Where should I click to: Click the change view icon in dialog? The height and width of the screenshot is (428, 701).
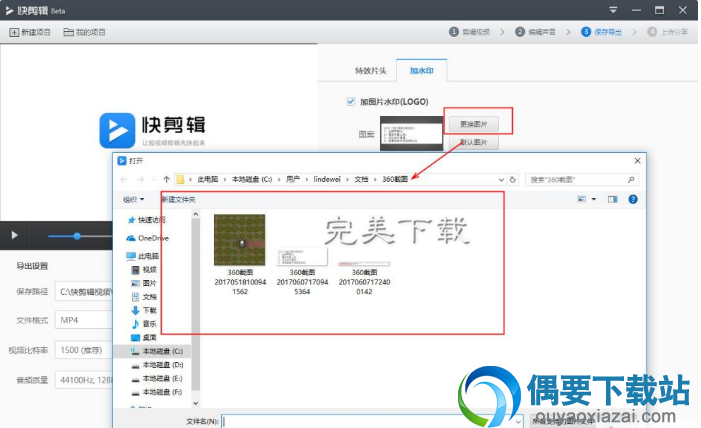[582, 199]
